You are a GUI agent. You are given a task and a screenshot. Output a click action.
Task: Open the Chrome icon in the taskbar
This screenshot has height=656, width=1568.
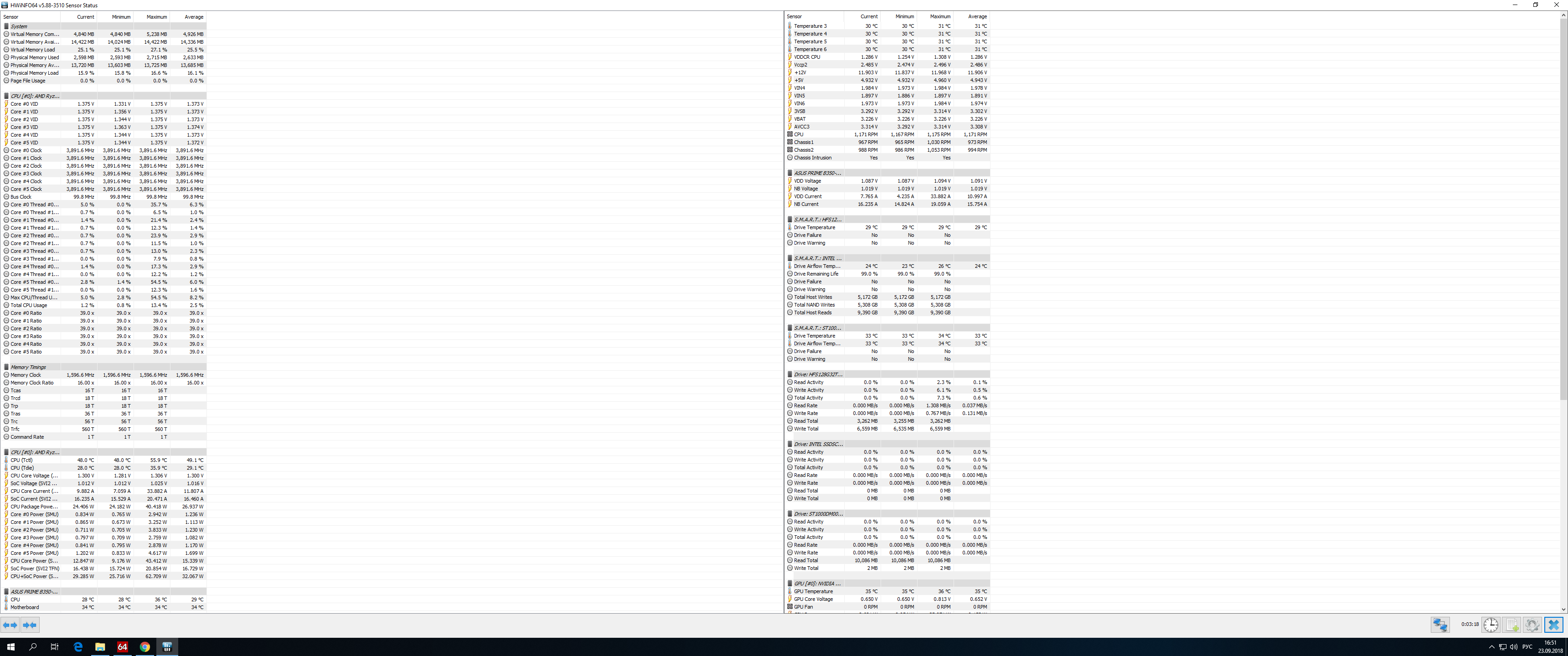(145, 647)
